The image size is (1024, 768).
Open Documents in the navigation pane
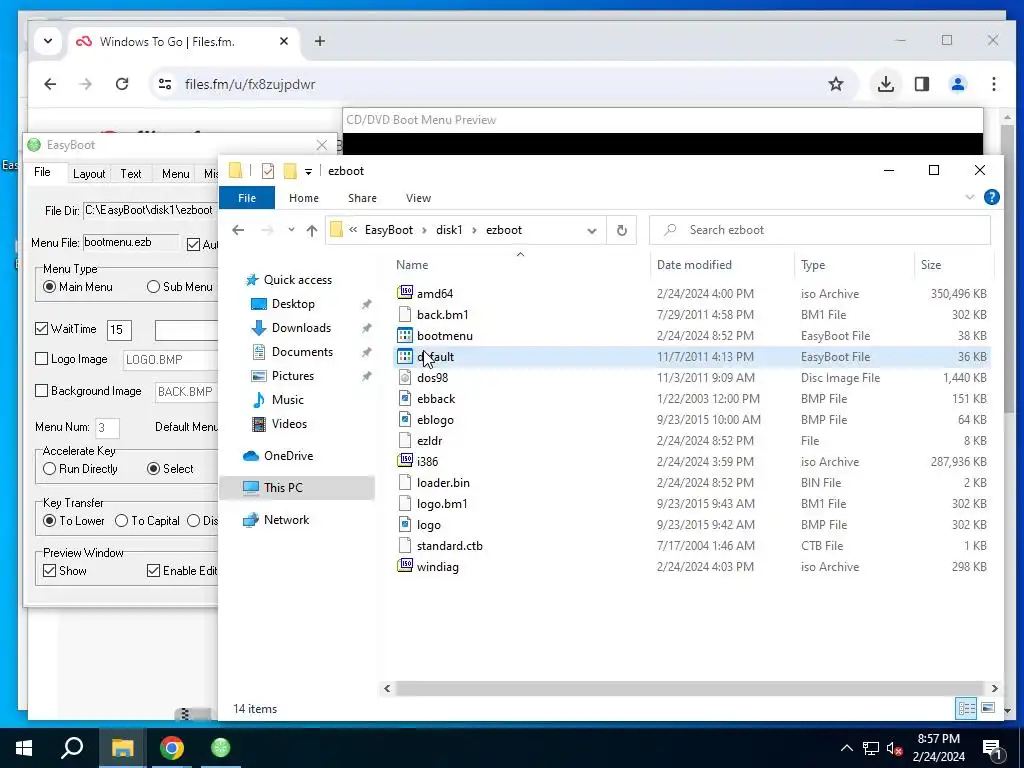click(x=302, y=351)
